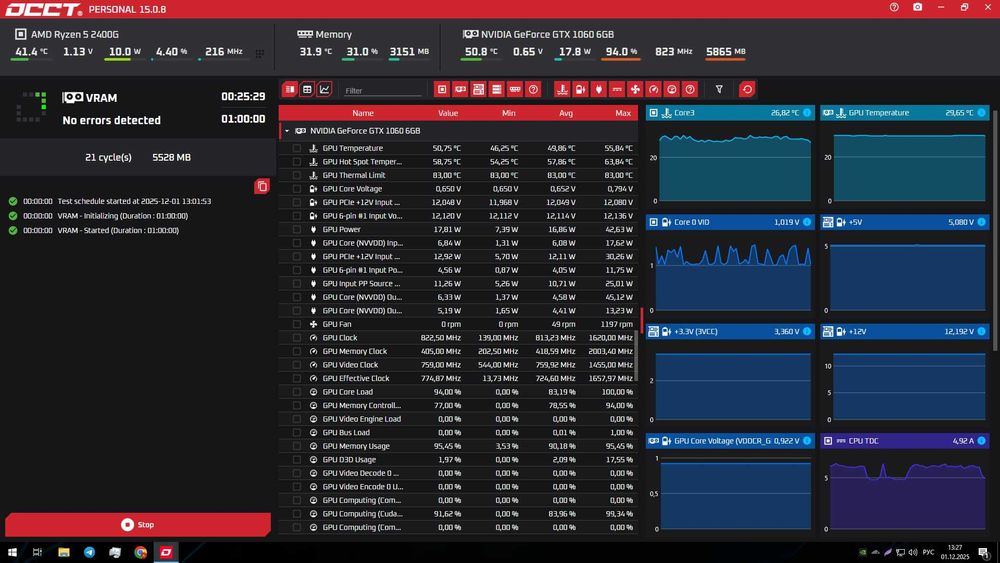Reset the min/avg/max sensor statistics

[x=747, y=89]
